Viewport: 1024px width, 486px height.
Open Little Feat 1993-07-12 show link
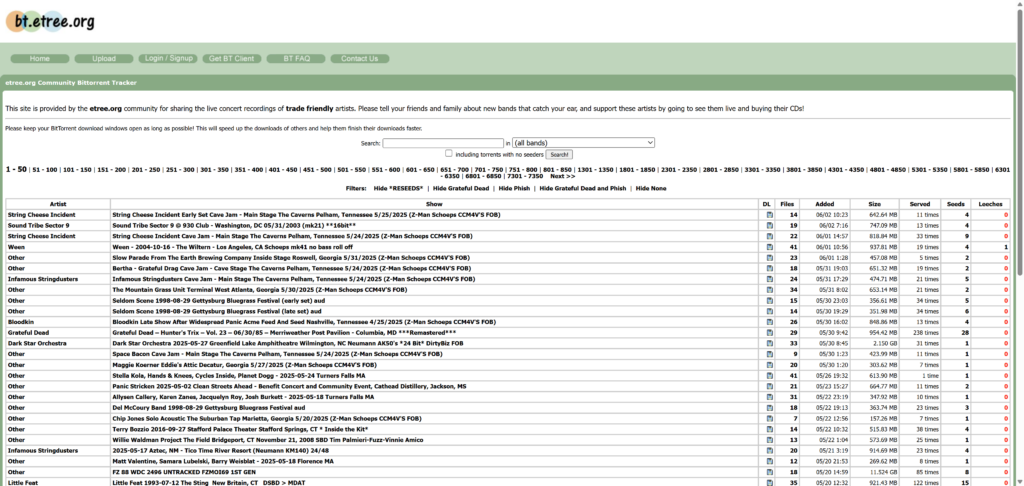click(208, 483)
